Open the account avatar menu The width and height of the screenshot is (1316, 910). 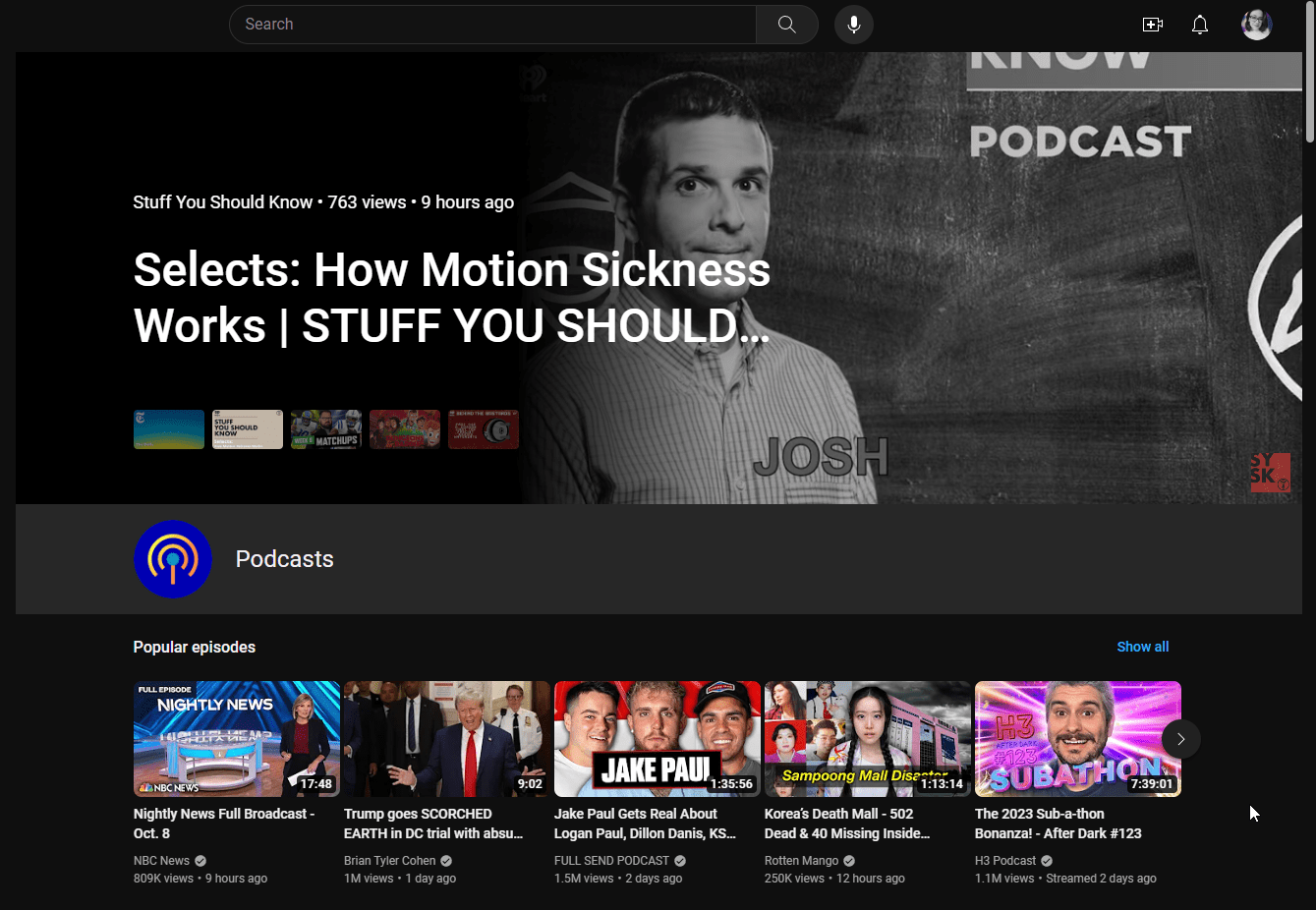[1257, 25]
